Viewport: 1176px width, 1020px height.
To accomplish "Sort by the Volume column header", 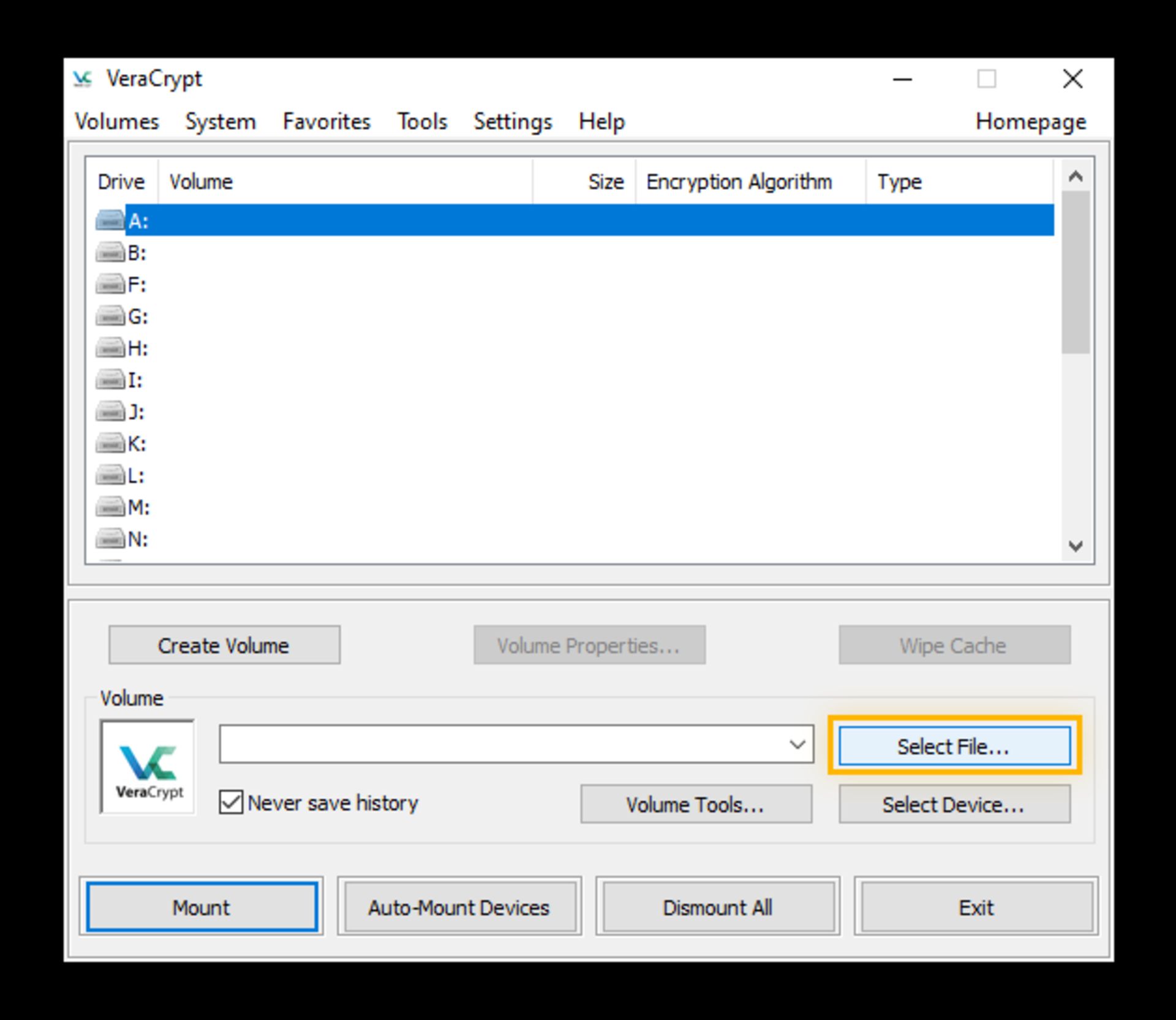I will [345, 181].
